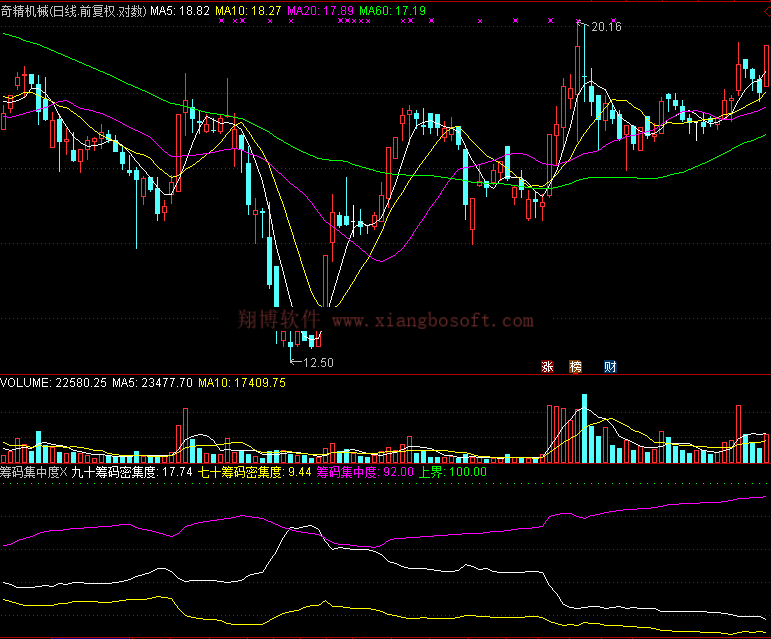Screen dimensions: 771x639
Task: Click the yellow volume MA10: 17409.75 label
Action: [243, 382]
